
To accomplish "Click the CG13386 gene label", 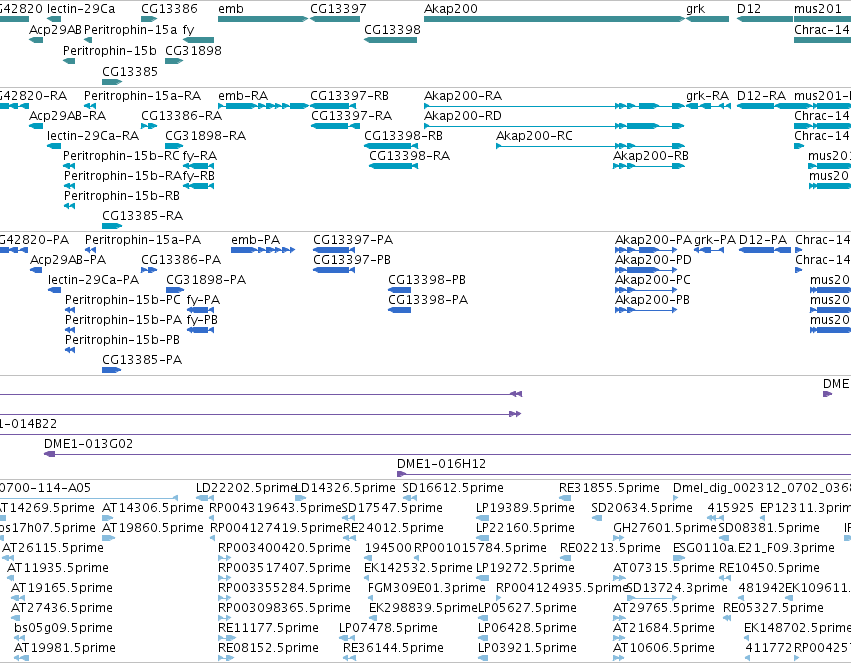I will coord(169,9).
